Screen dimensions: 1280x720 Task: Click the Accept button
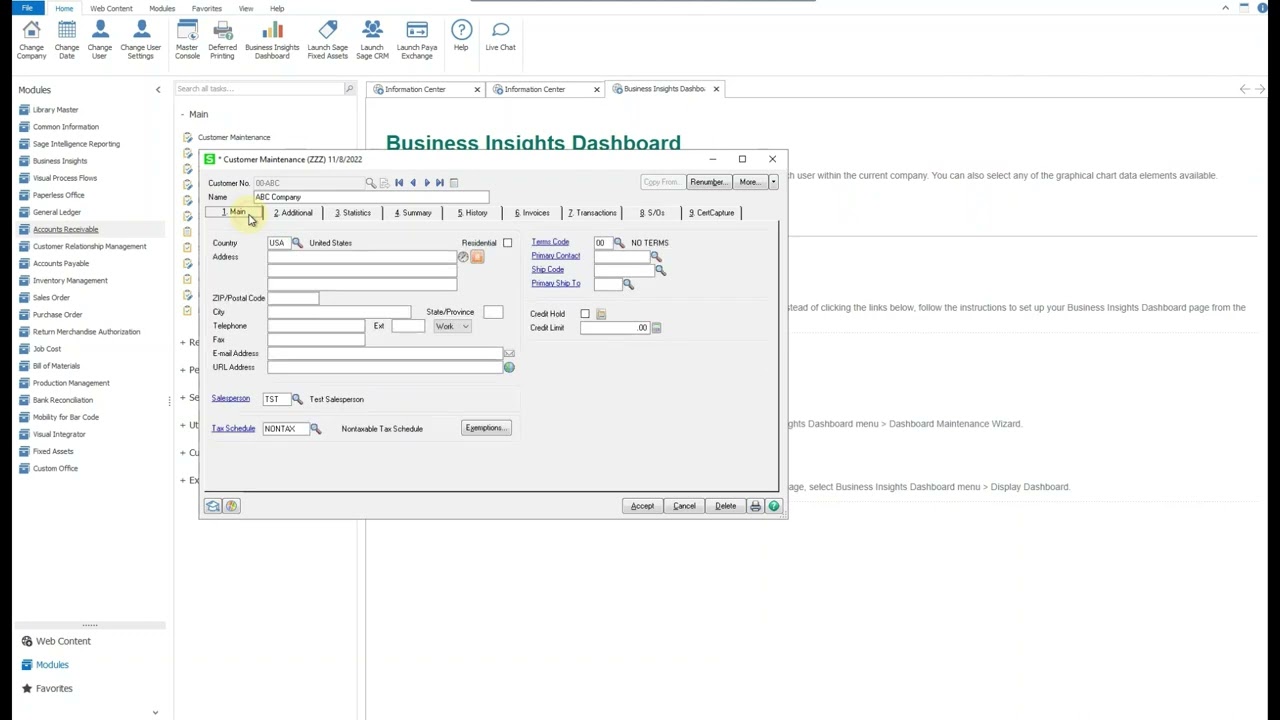click(x=642, y=506)
